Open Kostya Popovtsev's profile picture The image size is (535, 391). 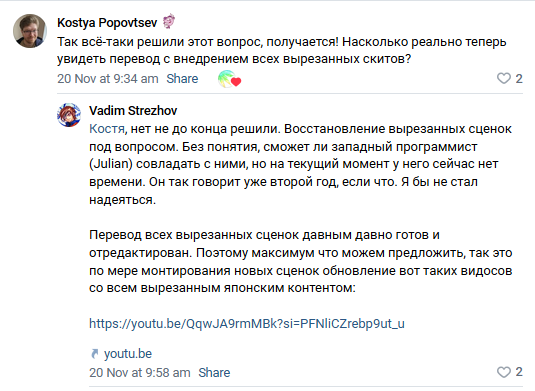30,31
